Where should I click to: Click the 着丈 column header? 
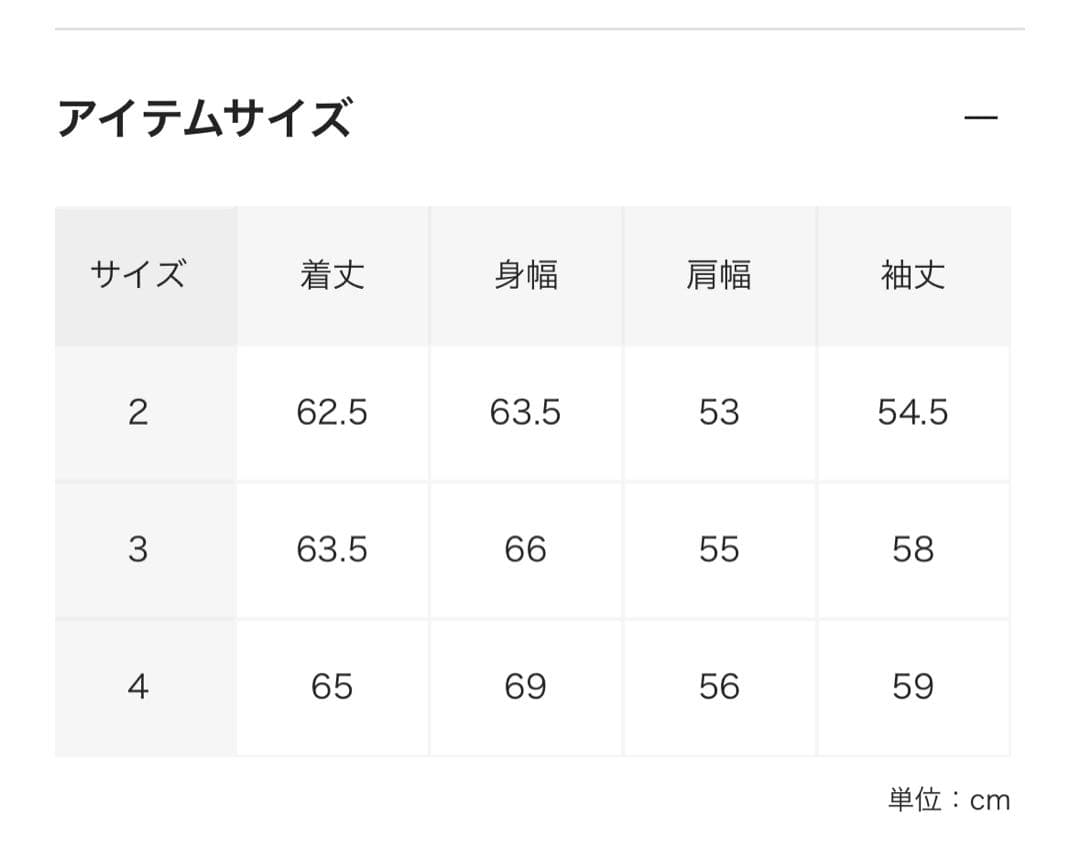(332, 275)
